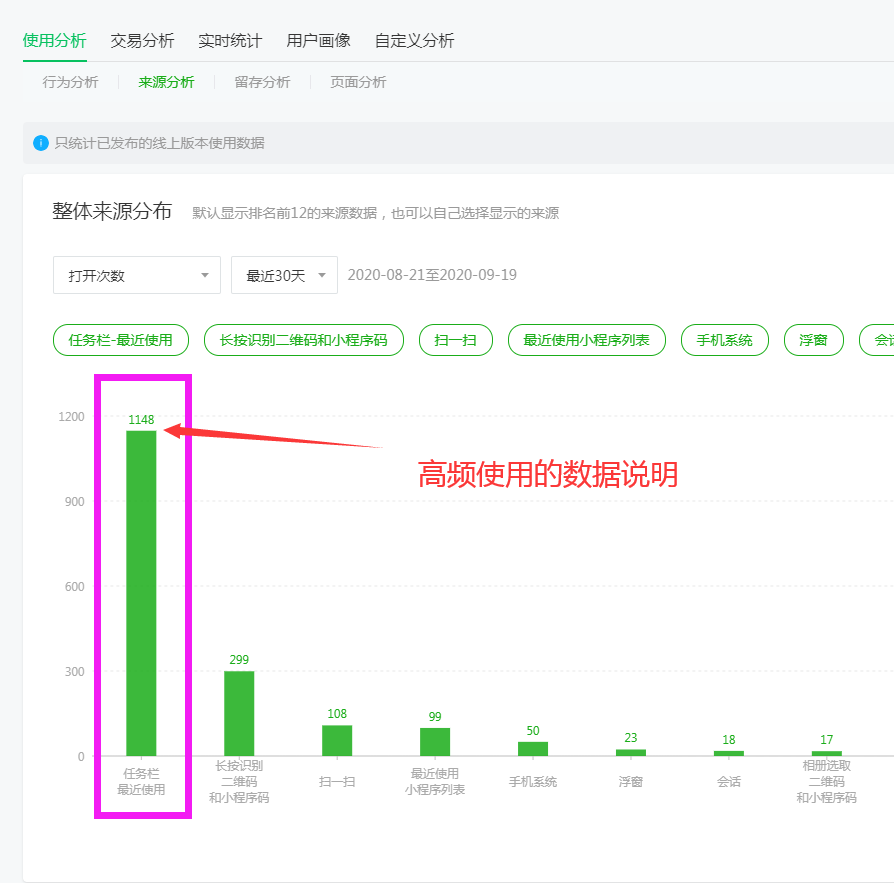This screenshot has width=894, height=883.
Task: Select the 行为分析 sub-tab
Action: [70, 82]
